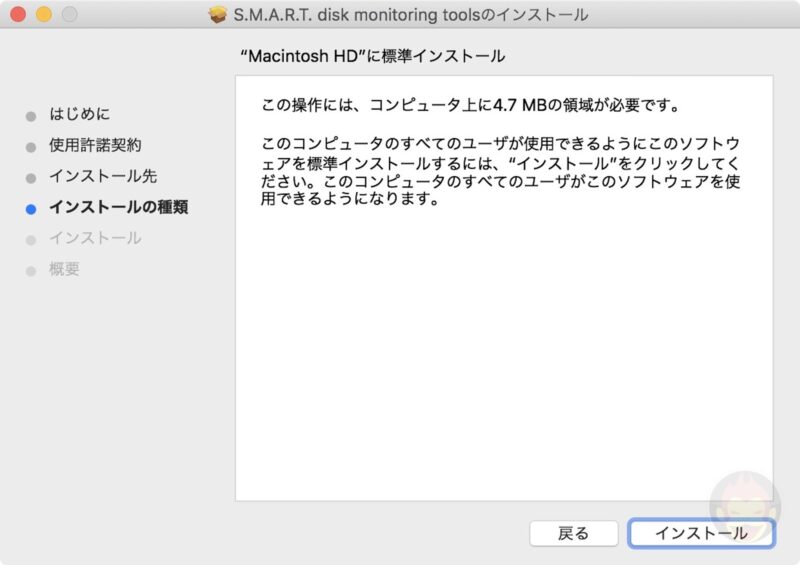
Task: Select the はじめに step in sidebar
Action: [x=80, y=114]
